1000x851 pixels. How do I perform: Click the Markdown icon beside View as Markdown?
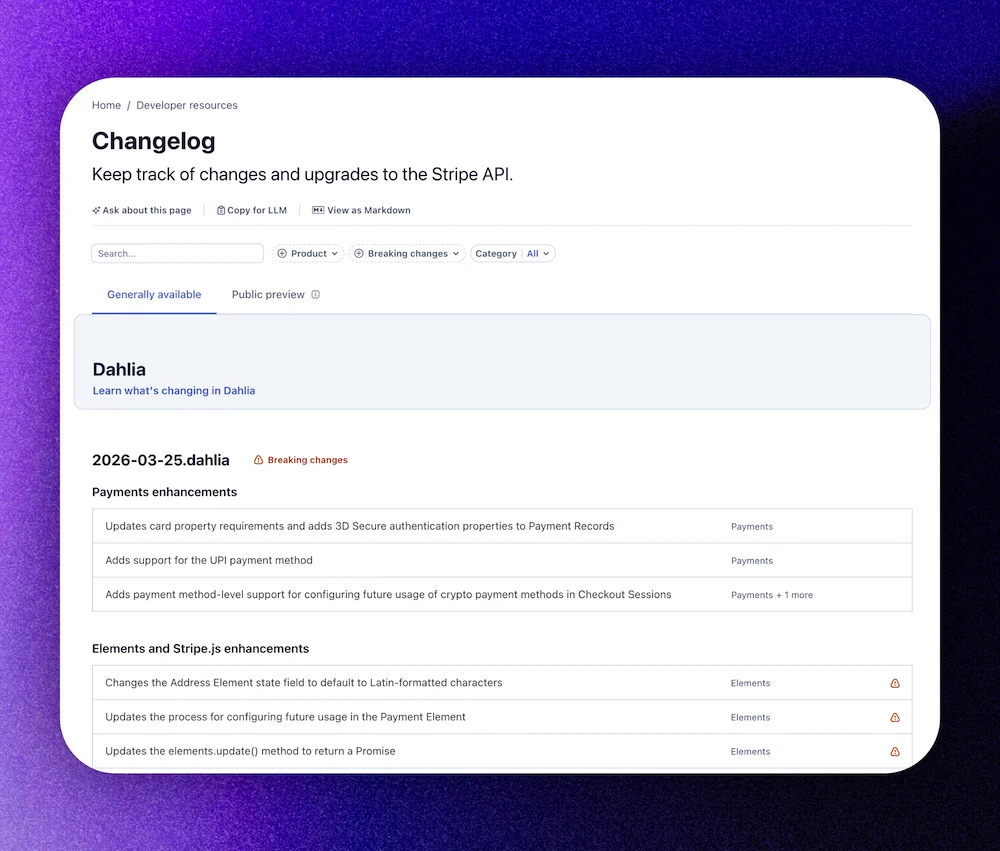pyautogui.click(x=318, y=210)
